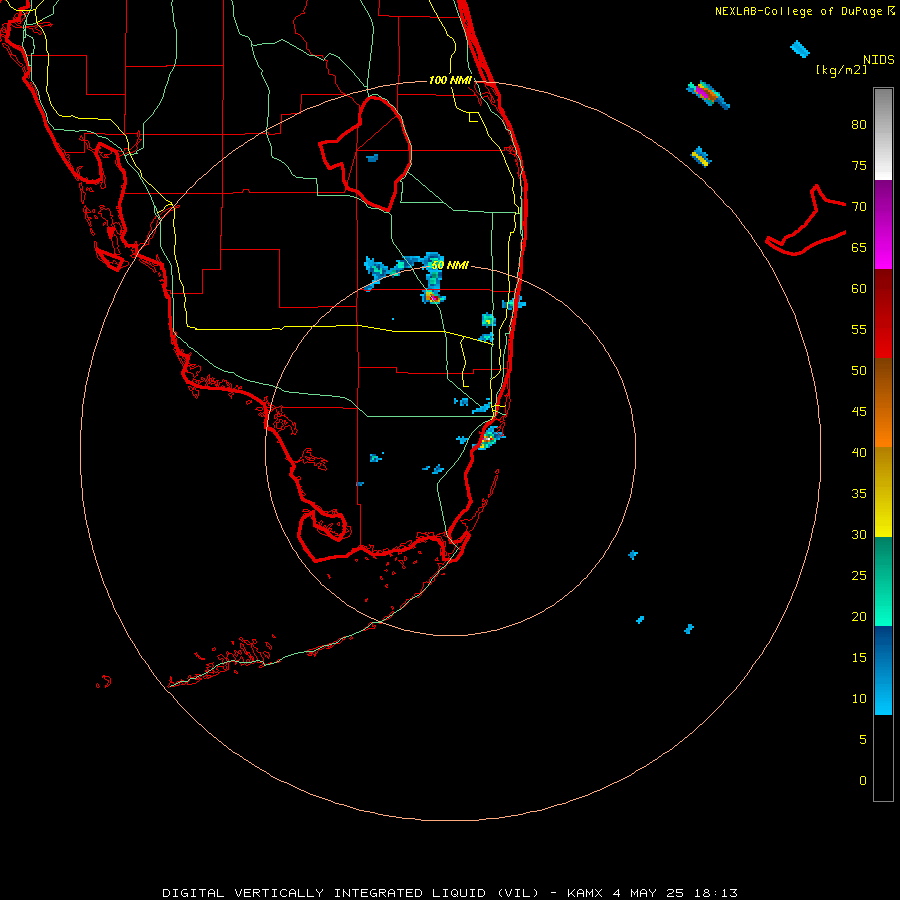
Task: Click the [kg/m2] units label
Action: (x=841, y=70)
